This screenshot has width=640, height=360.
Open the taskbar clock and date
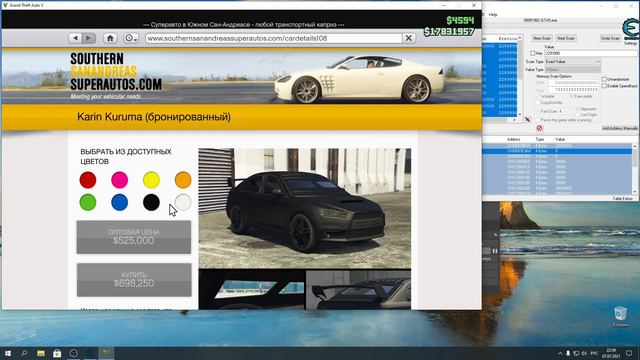[611, 353]
